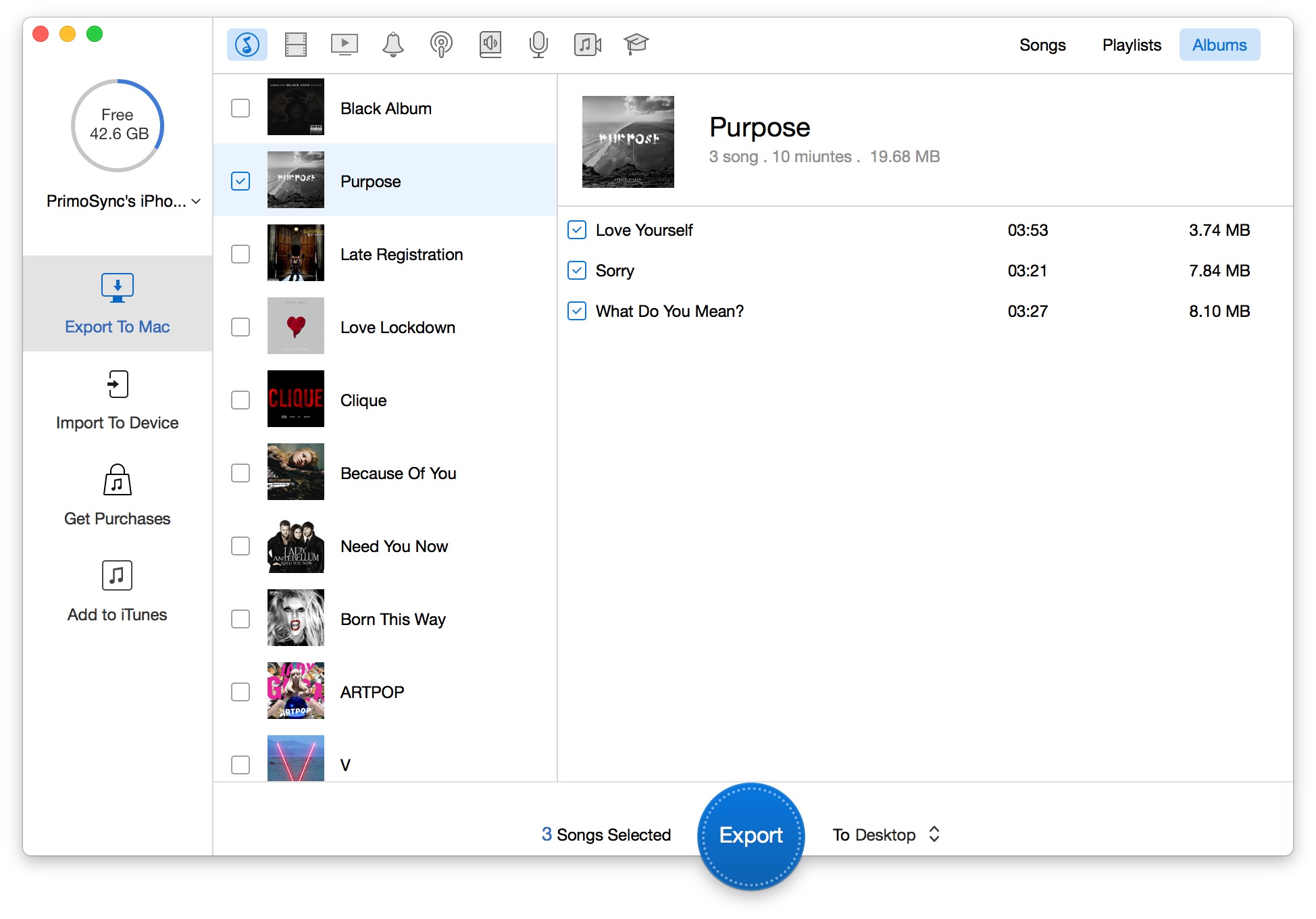Switch to the Songs tab
Image resolution: width=1316 pixels, height=919 pixels.
coord(1042,45)
